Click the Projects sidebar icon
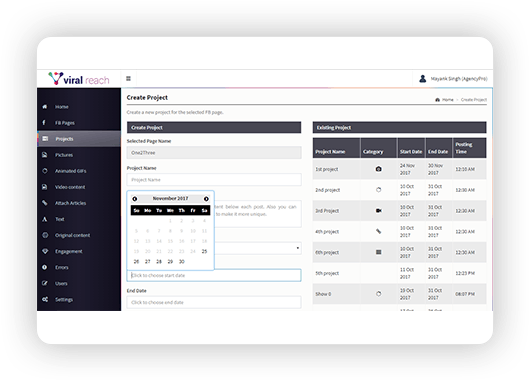531x381 pixels. click(45, 139)
